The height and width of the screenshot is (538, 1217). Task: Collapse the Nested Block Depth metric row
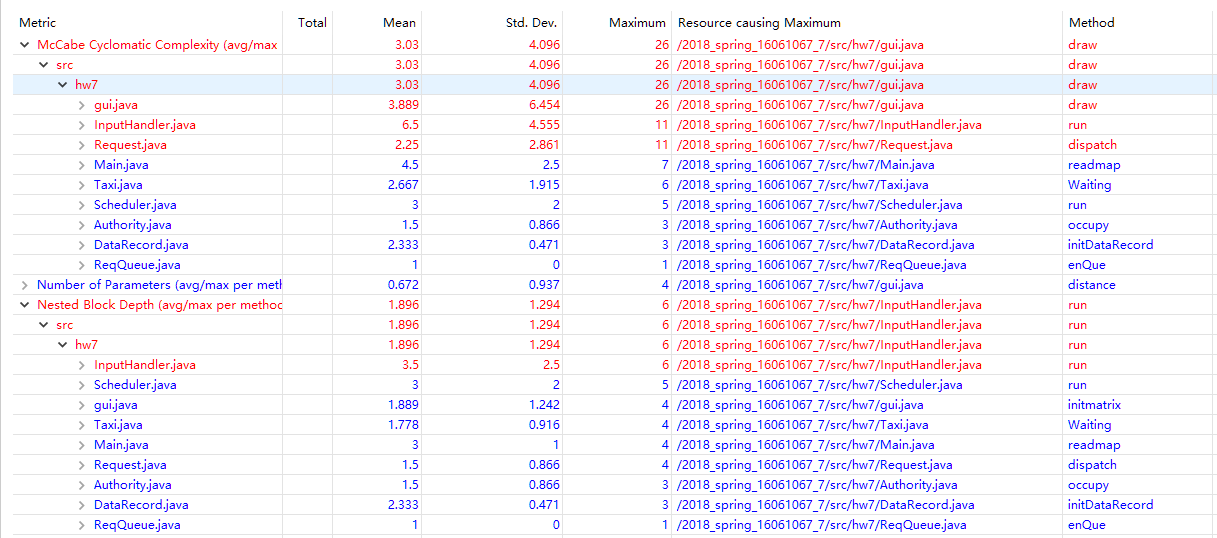pos(24,305)
